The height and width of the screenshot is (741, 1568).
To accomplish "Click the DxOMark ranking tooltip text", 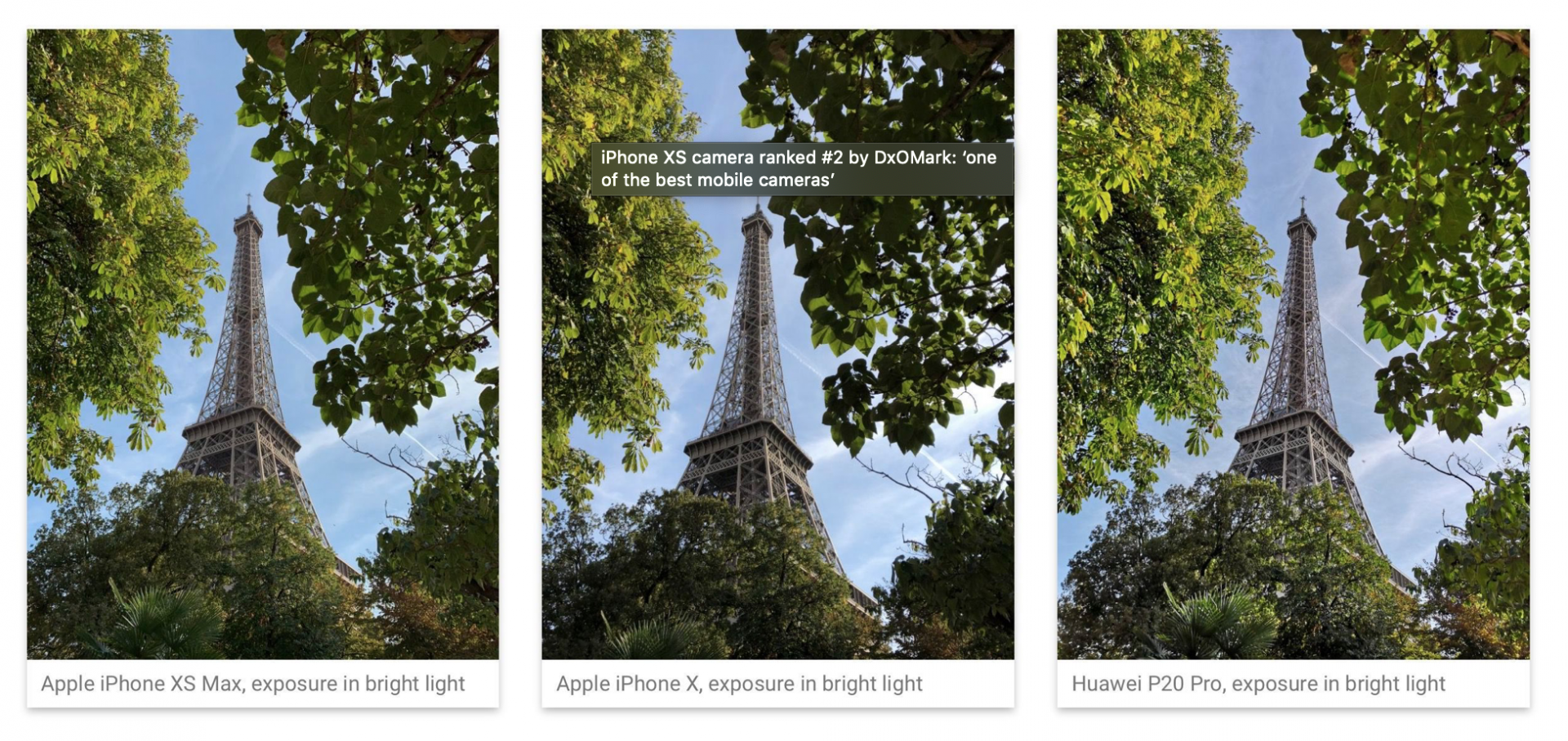I will [x=799, y=169].
